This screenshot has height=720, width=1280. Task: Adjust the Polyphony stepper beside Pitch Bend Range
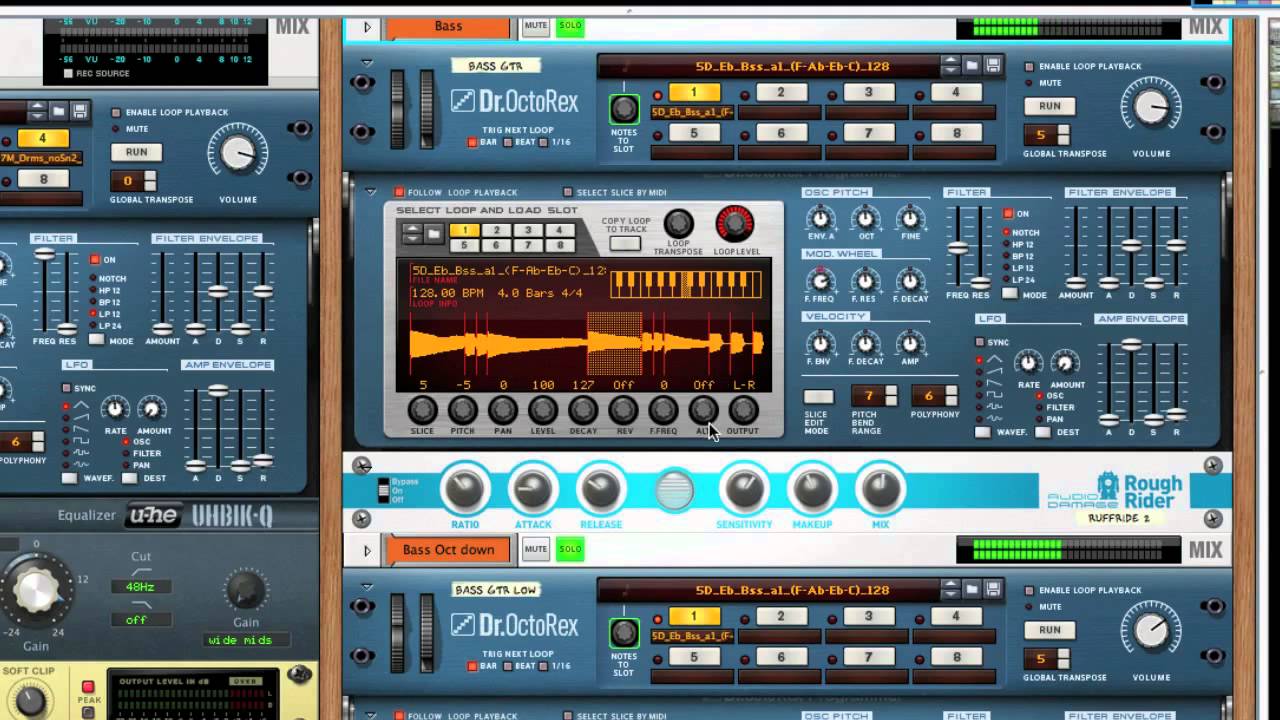[x=950, y=396]
